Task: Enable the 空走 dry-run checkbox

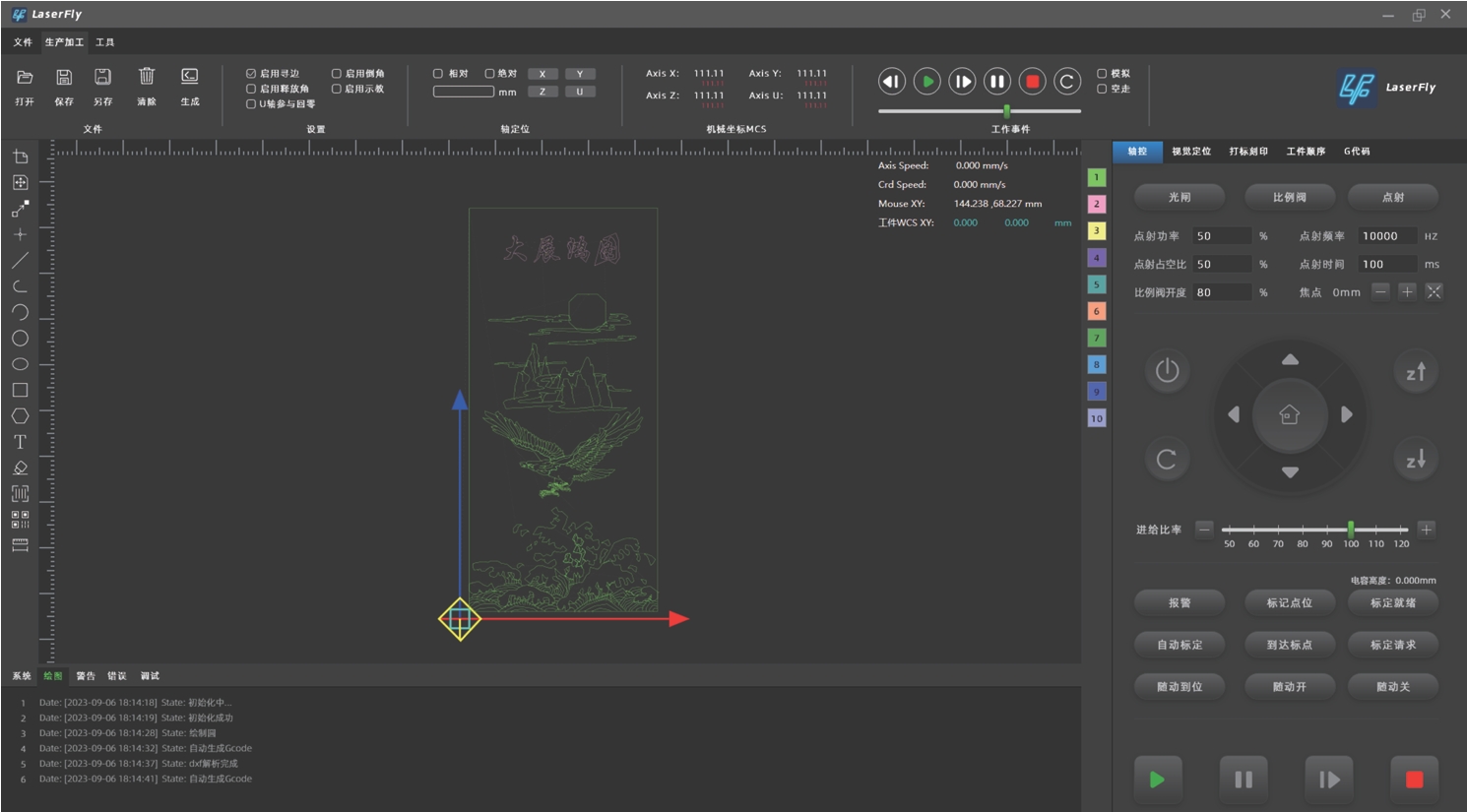Action: click(1102, 89)
